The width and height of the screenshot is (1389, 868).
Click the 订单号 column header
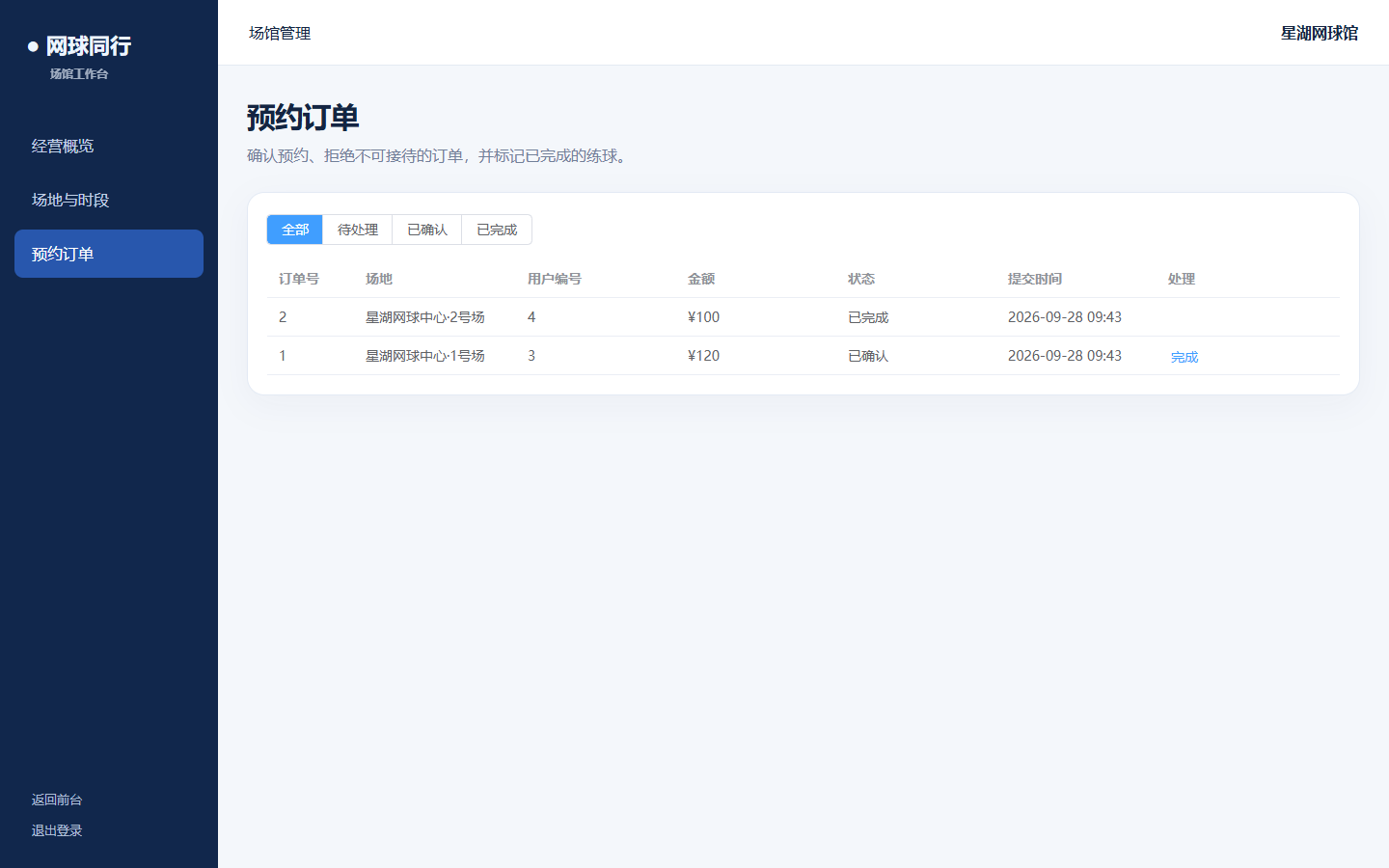[x=299, y=279]
